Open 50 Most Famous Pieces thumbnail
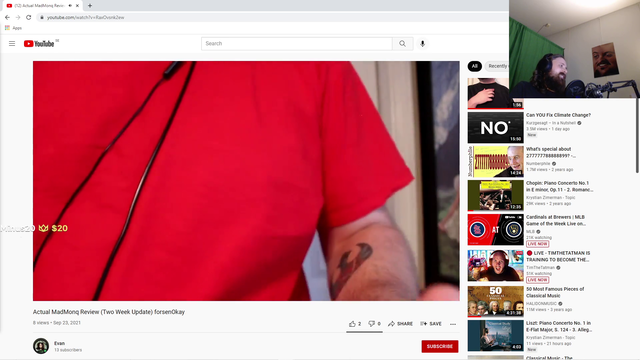The width and height of the screenshot is (640, 360). pyautogui.click(x=496, y=301)
